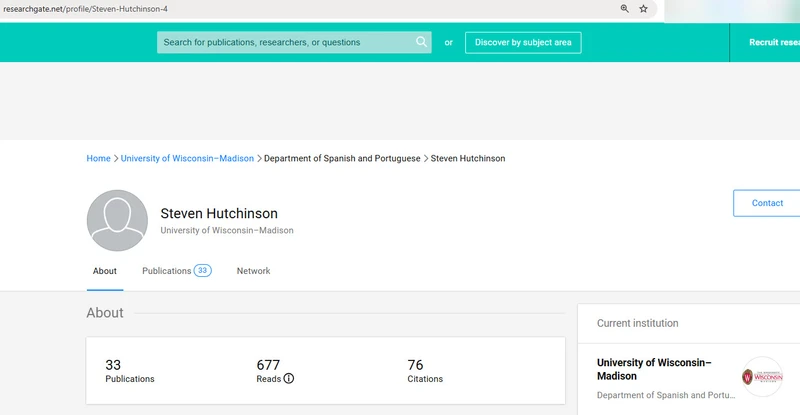Bookmark the page with the star icon

[643, 9]
